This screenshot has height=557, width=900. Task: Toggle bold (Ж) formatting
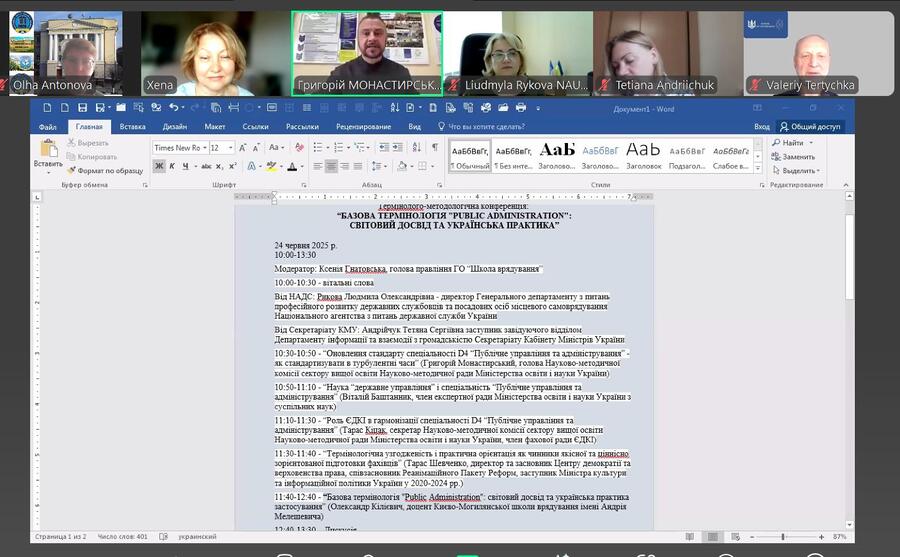(159, 167)
